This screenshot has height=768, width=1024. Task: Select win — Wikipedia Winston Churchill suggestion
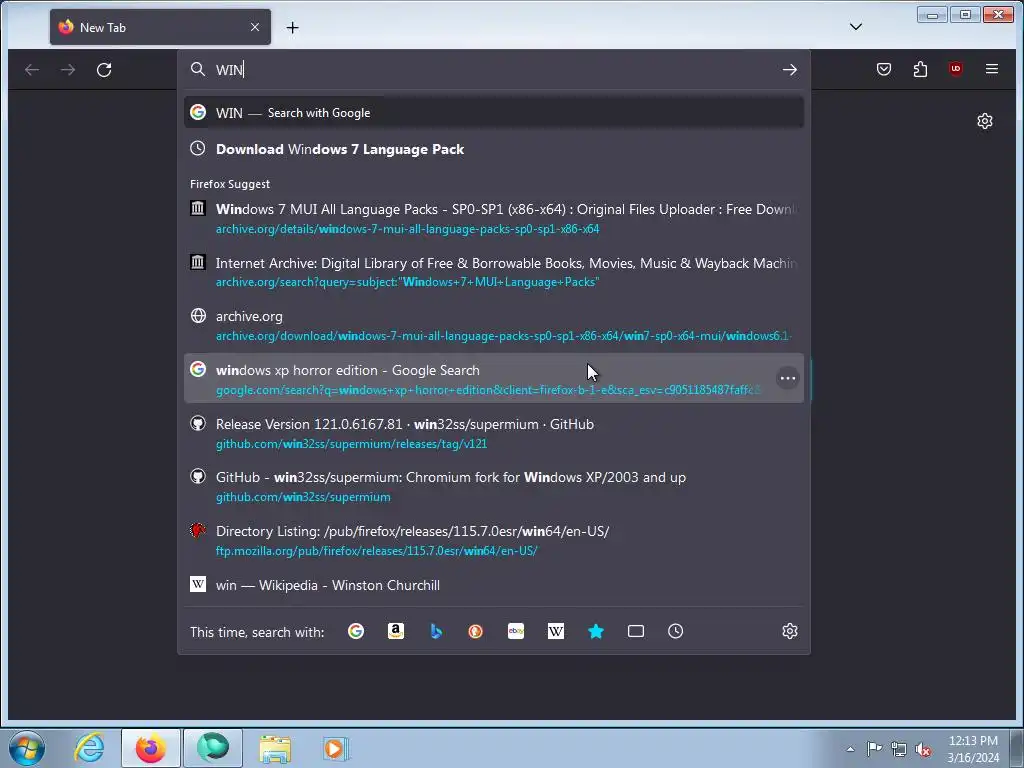click(x=494, y=585)
